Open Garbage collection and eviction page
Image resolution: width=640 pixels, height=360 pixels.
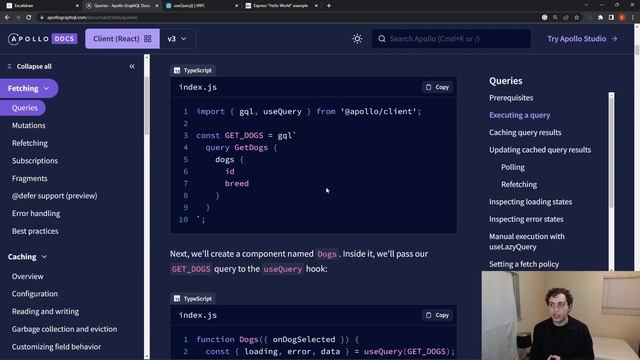point(64,329)
